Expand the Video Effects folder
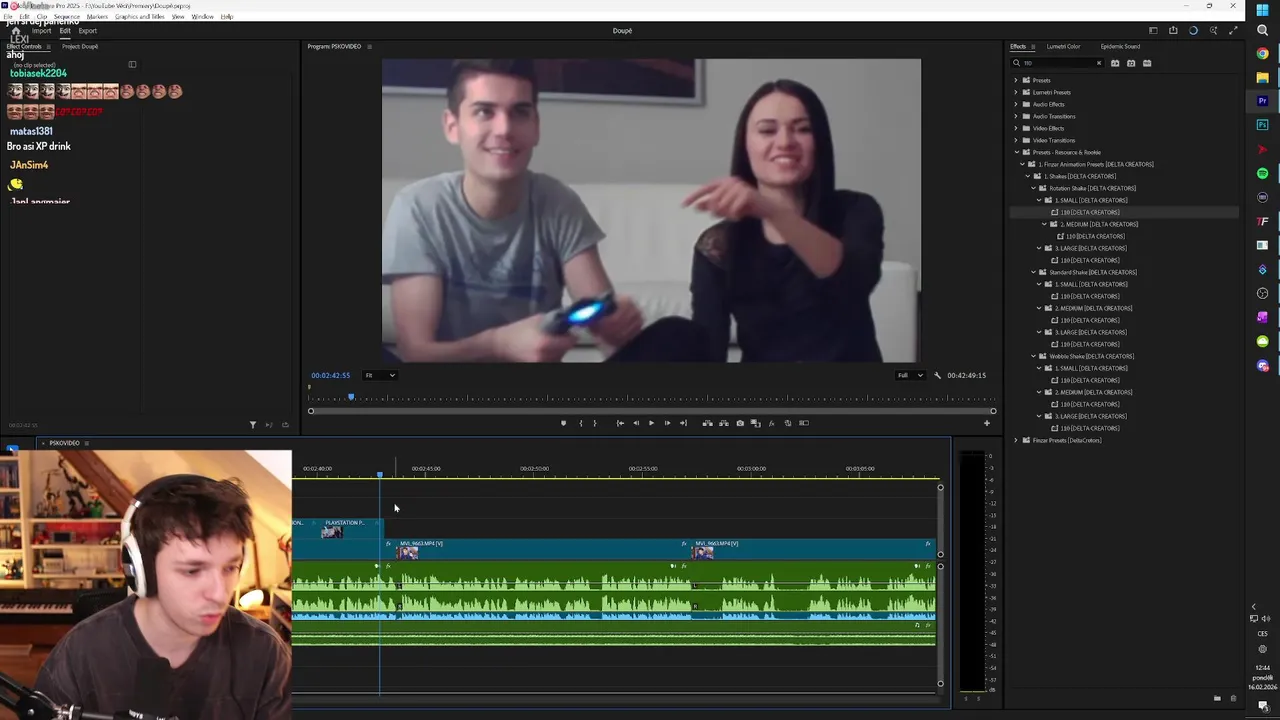Screen dimensions: 1280x720 click(1016, 128)
